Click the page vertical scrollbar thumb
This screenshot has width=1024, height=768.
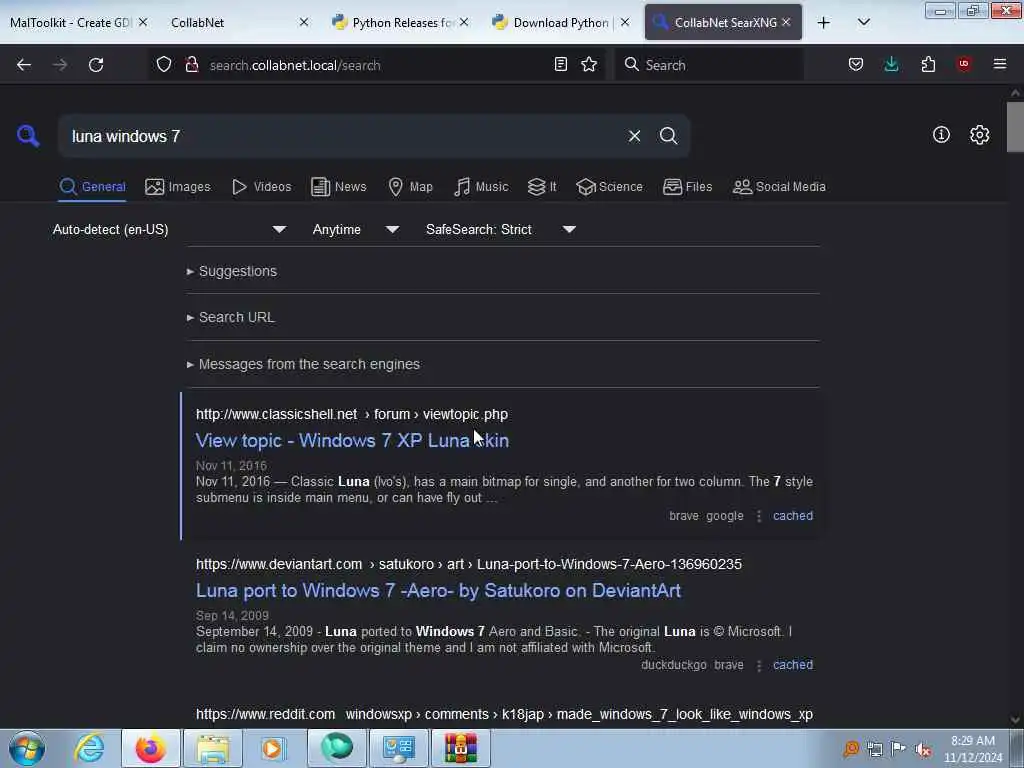(1015, 127)
